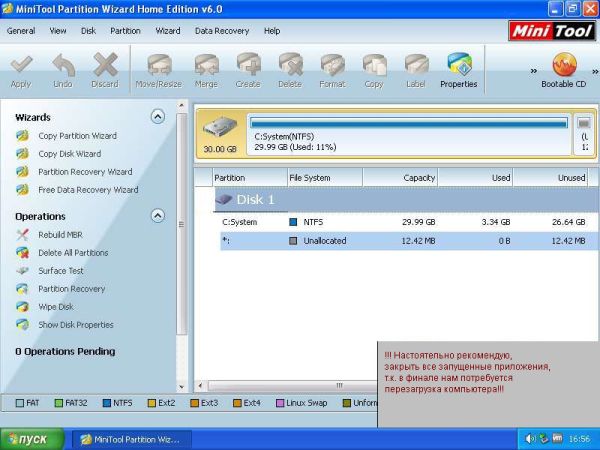Open Partition Recovery Wizard link

coord(85,172)
